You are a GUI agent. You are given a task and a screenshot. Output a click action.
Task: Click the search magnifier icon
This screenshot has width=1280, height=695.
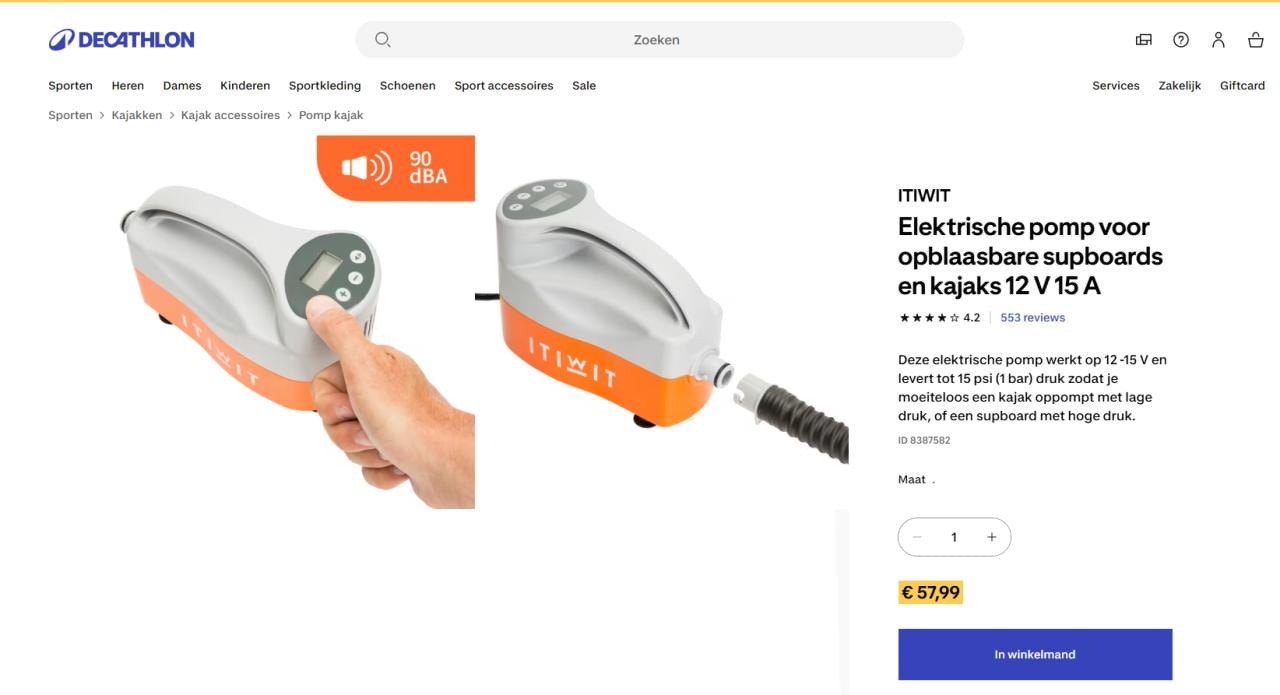point(382,40)
